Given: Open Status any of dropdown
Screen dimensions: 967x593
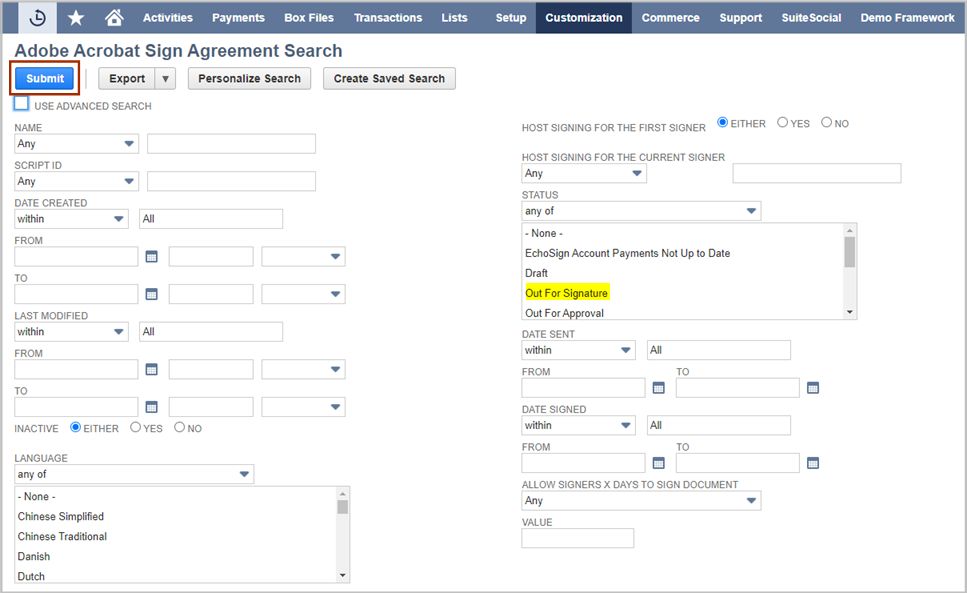Looking at the screenshot, I should click(x=641, y=211).
